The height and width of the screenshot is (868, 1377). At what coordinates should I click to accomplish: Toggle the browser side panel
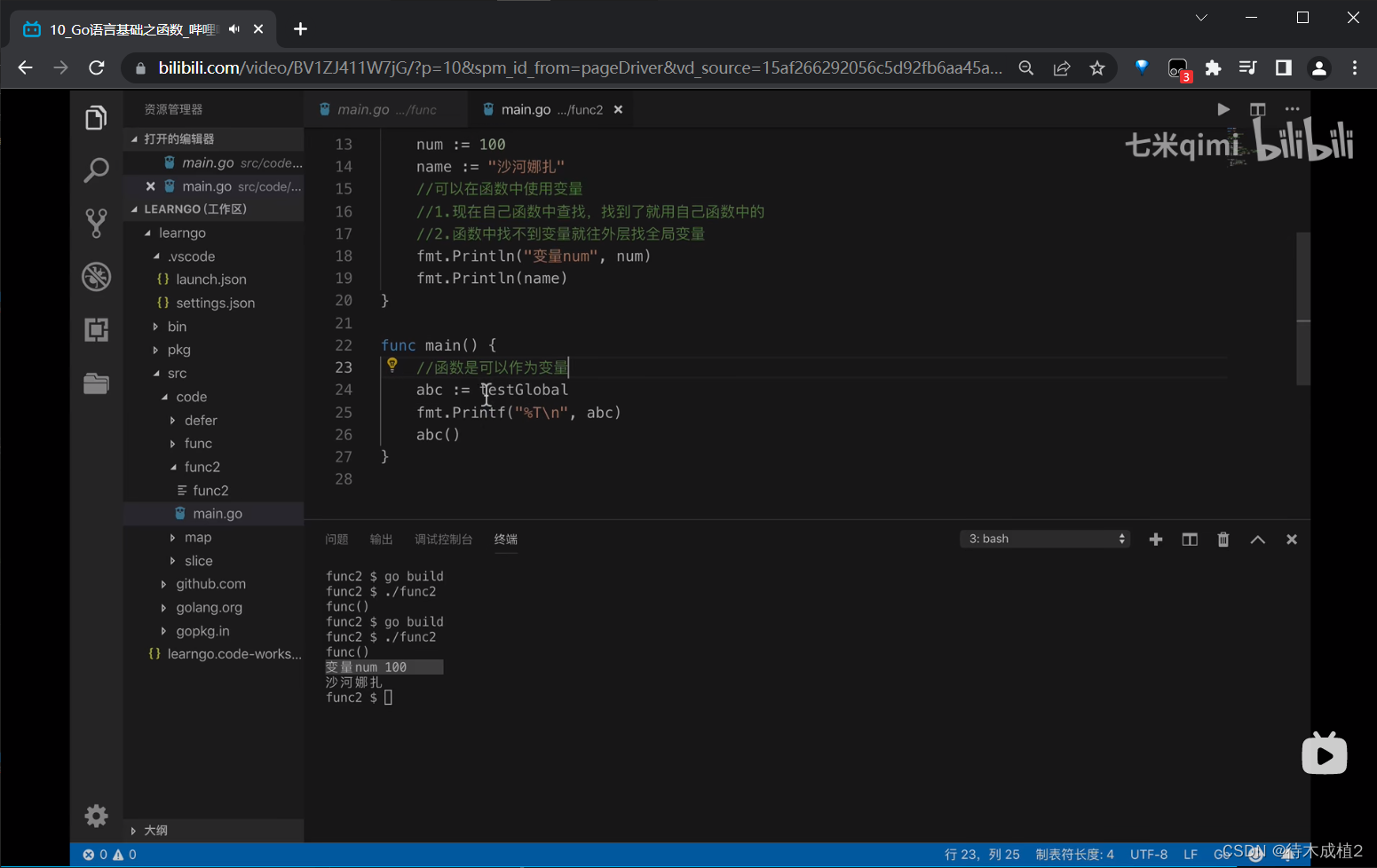(1283, 67)
